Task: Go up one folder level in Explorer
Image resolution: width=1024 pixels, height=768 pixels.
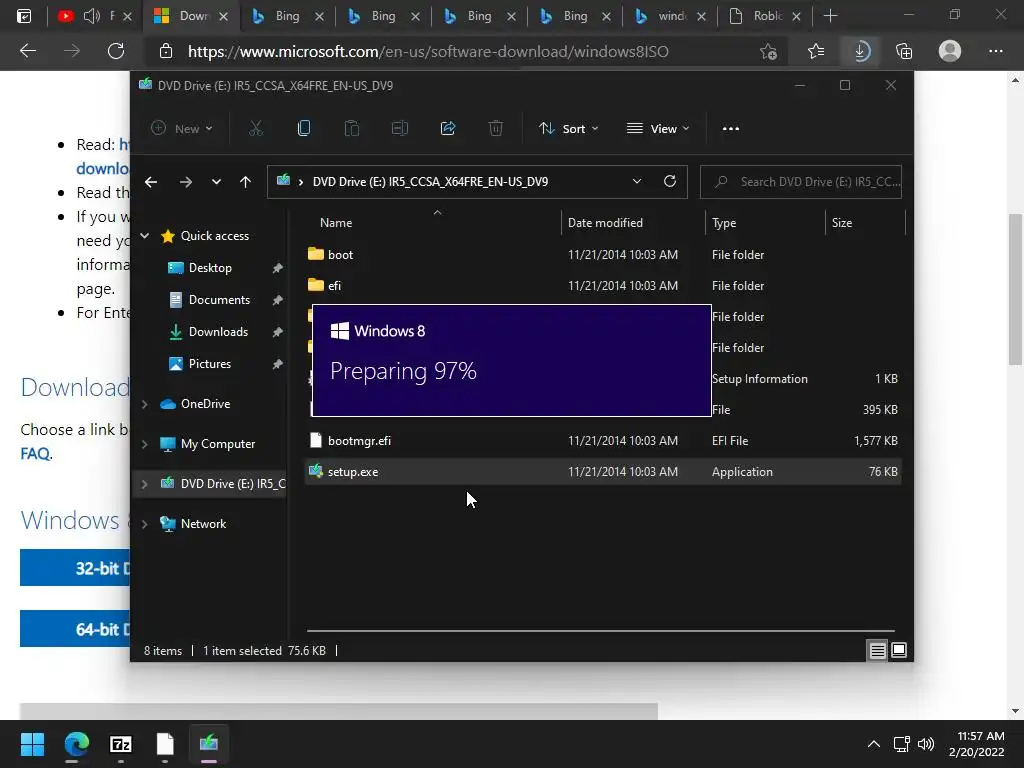Action: [246, 182]
